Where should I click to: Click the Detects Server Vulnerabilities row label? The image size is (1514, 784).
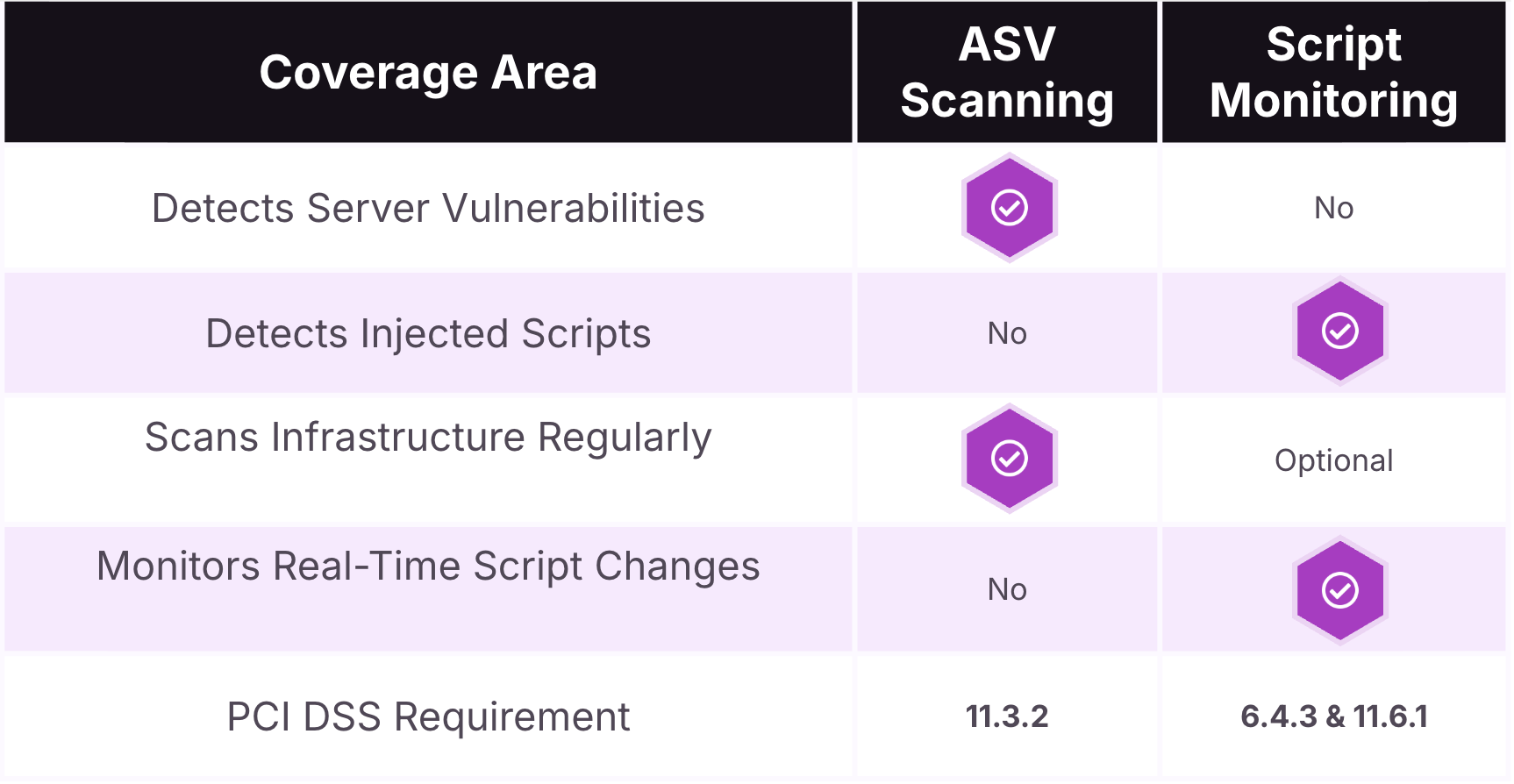coord(428,209)
